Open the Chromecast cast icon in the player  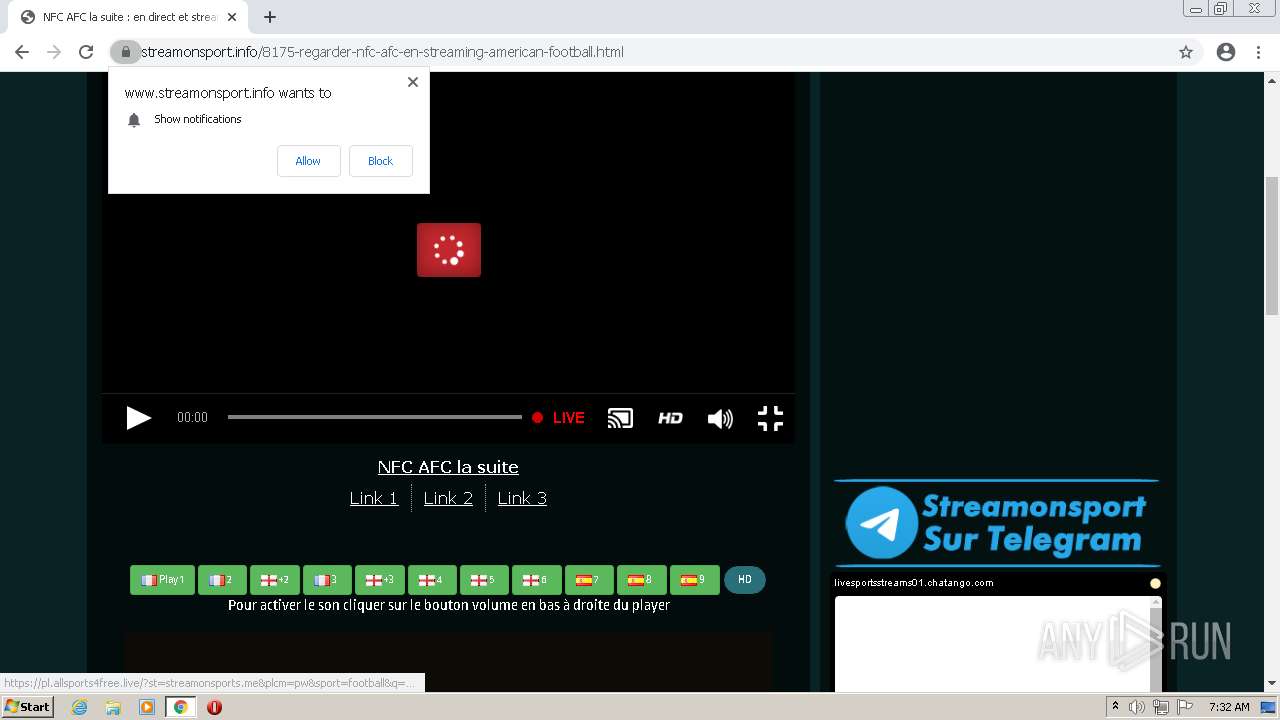pos(620,418)
